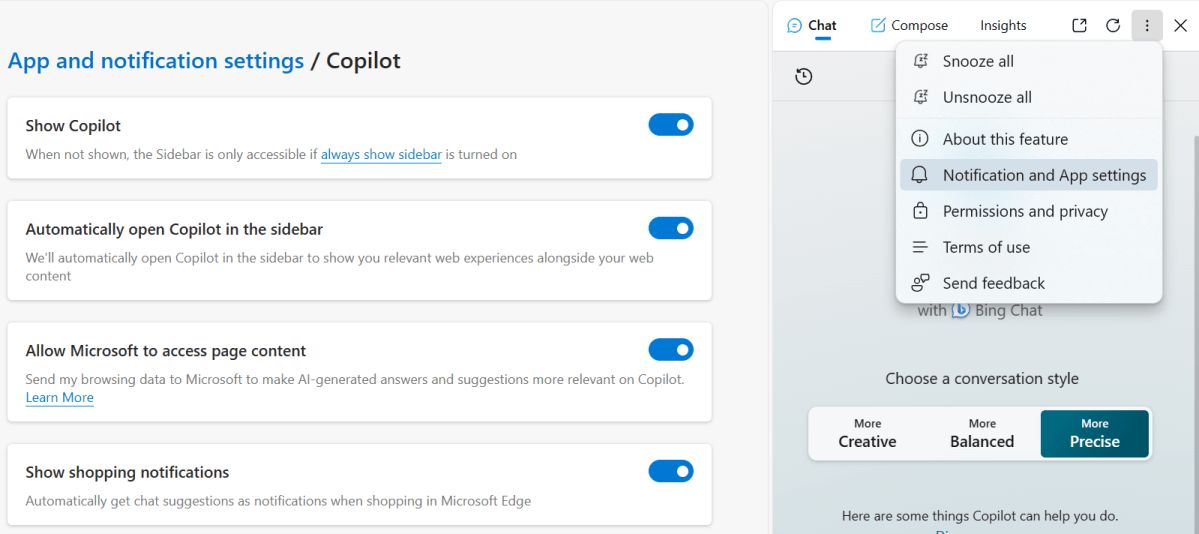Close the Copilot sidebar pane

[1180, 26]
